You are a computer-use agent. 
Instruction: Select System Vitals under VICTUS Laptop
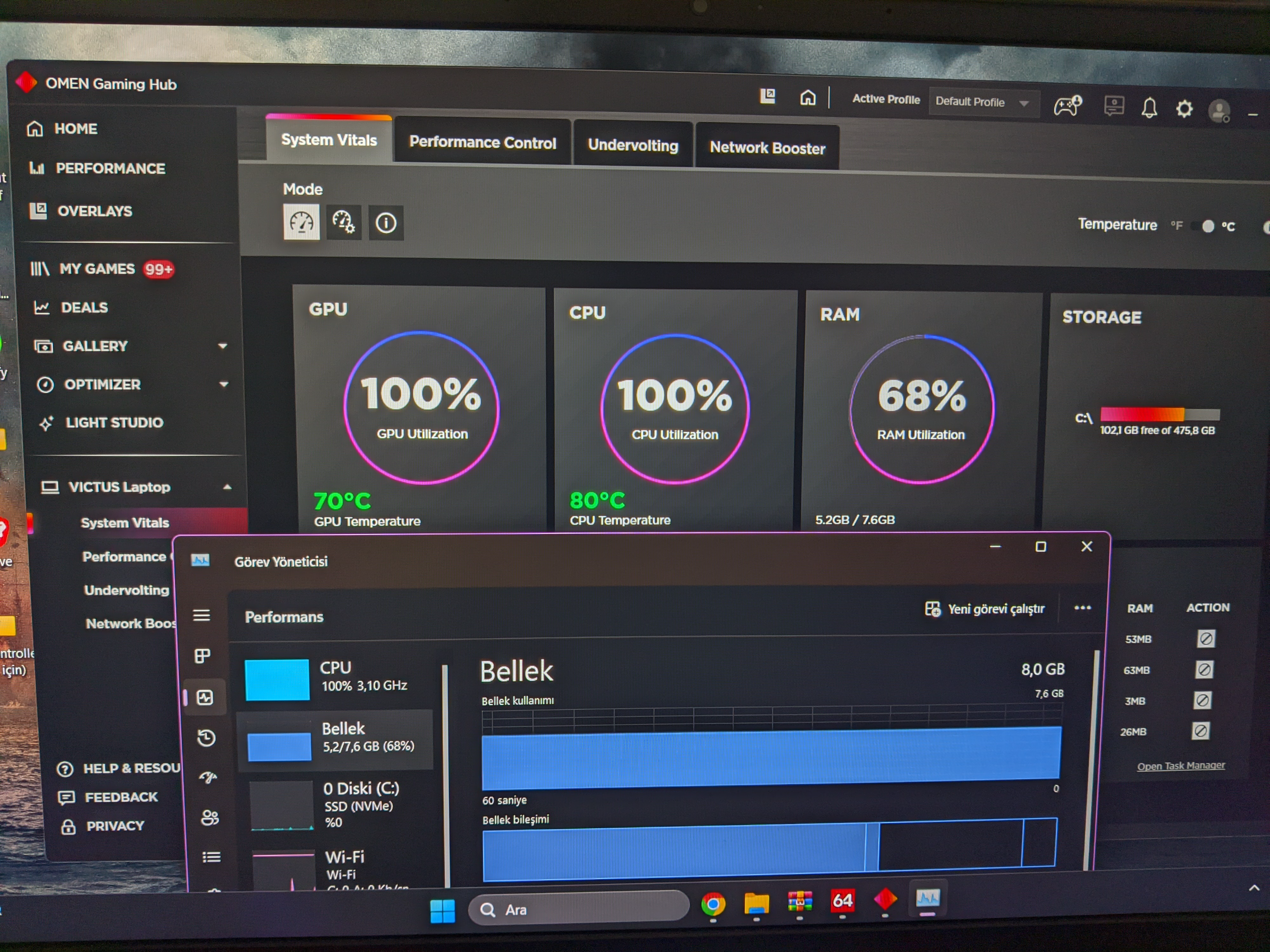tap(125, 523)
